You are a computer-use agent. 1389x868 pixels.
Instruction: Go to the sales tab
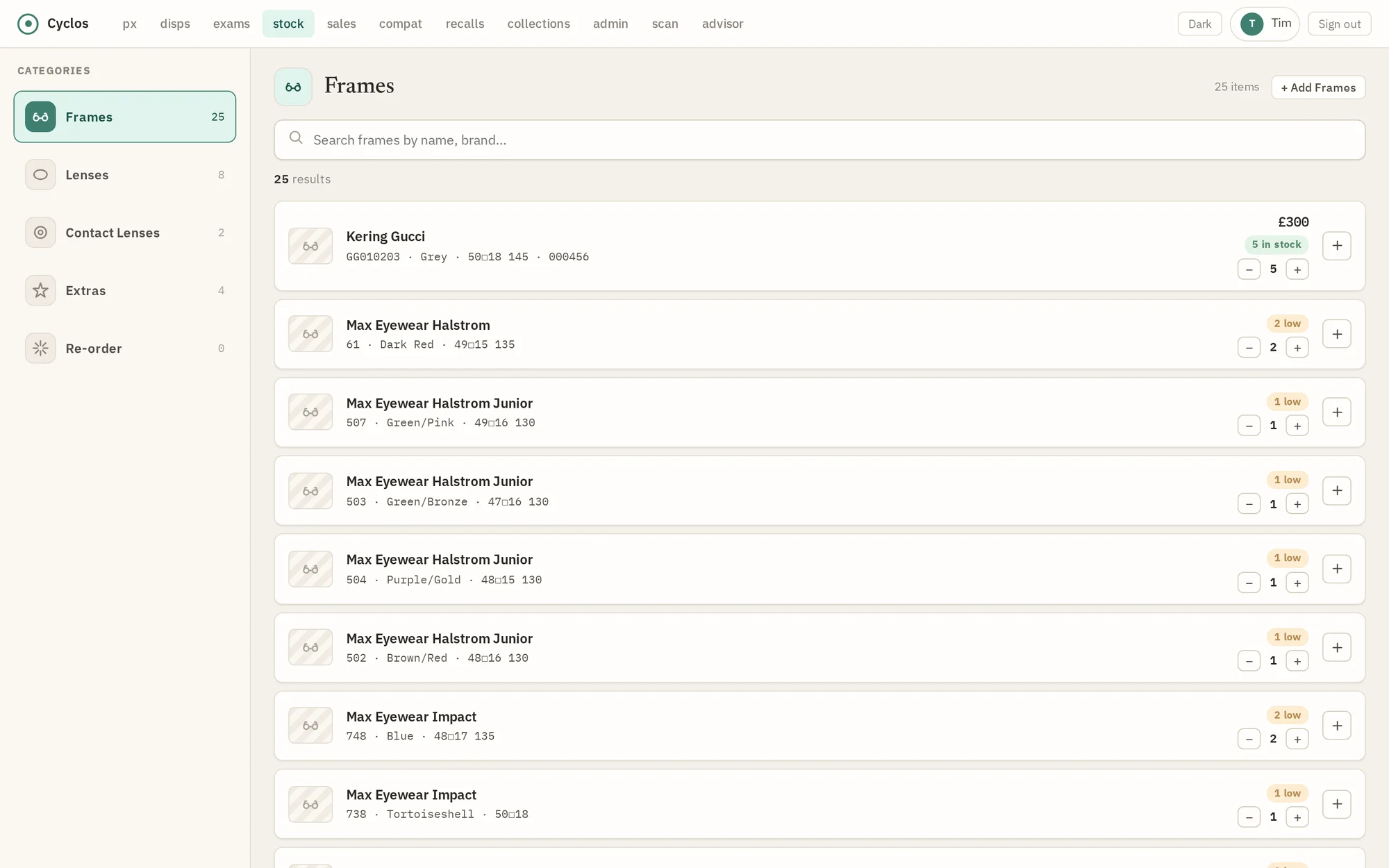pyautogui.click(x=342, y=24)
